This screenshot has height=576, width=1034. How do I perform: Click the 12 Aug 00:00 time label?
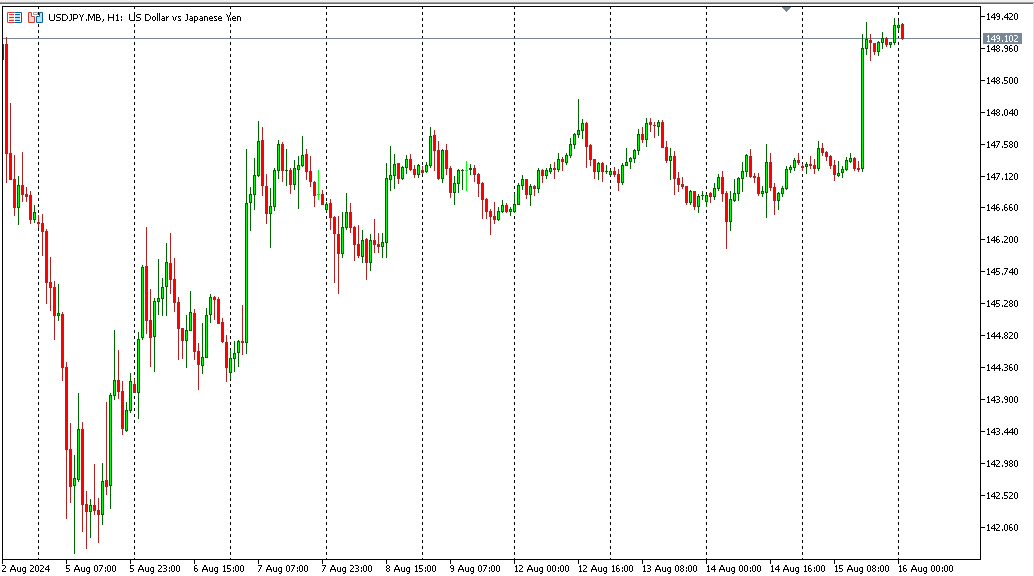(x=541, y=569)
